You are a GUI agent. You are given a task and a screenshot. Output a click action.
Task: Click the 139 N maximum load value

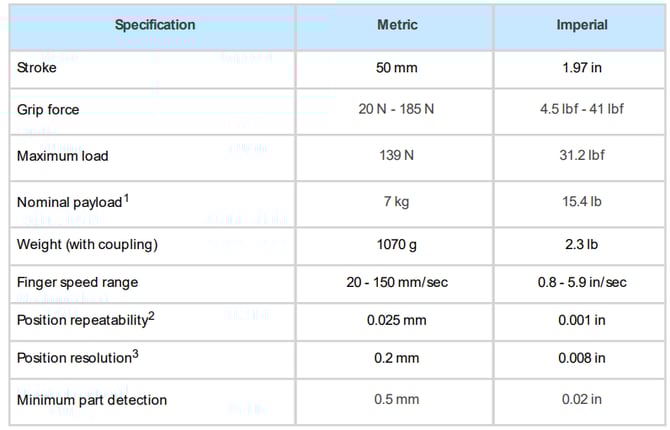click(x=397, y=155)
